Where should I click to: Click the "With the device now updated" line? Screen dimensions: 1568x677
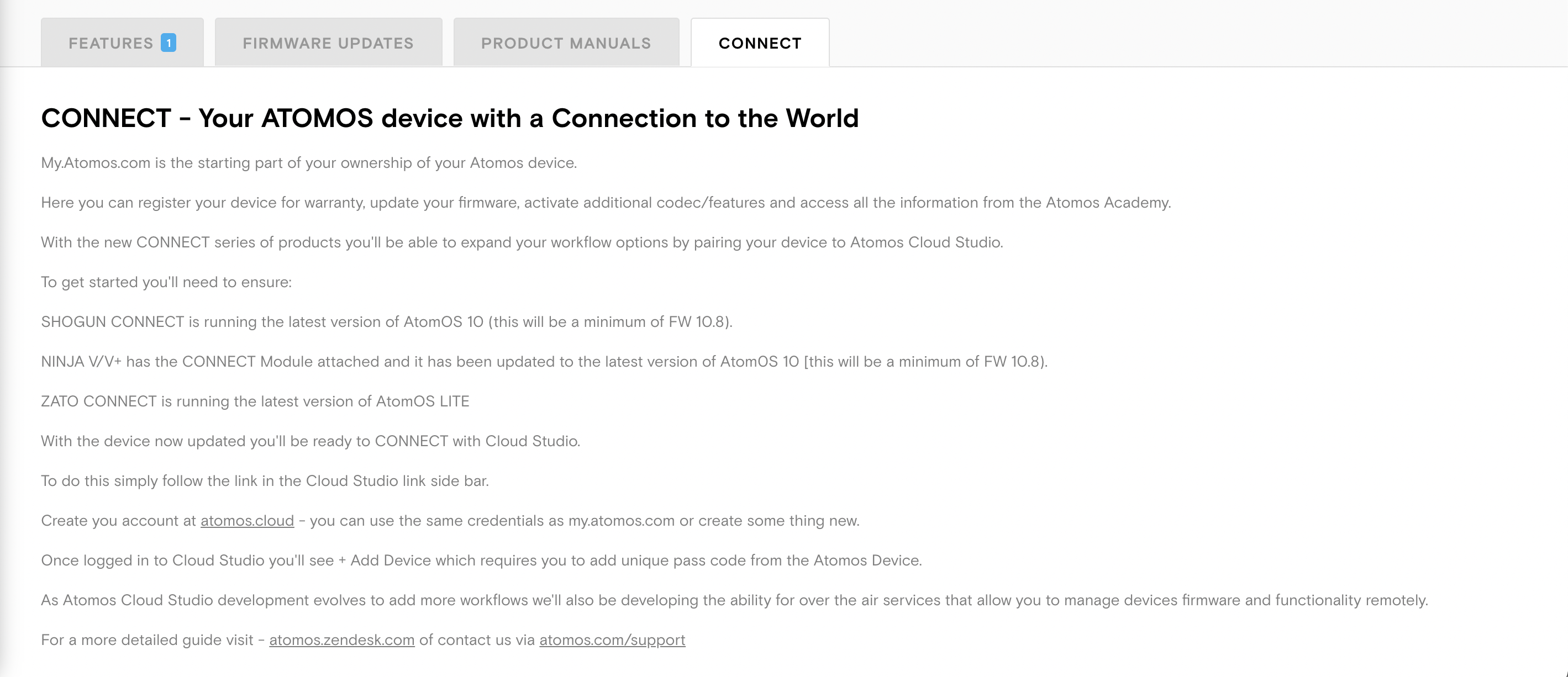point(311,441)
